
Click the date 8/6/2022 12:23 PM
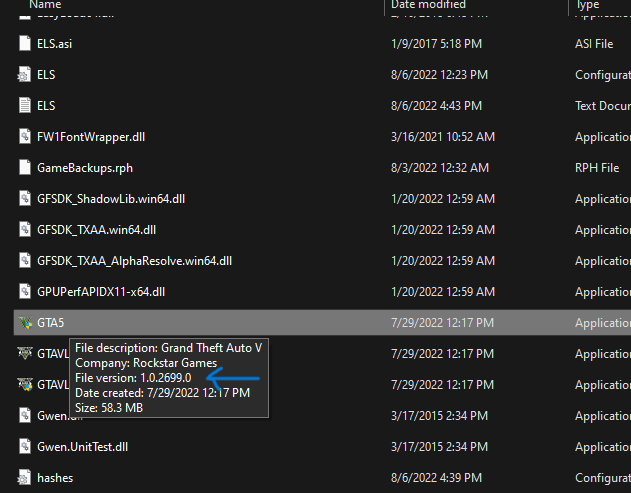pyautogui.click(x=439, y=74)
